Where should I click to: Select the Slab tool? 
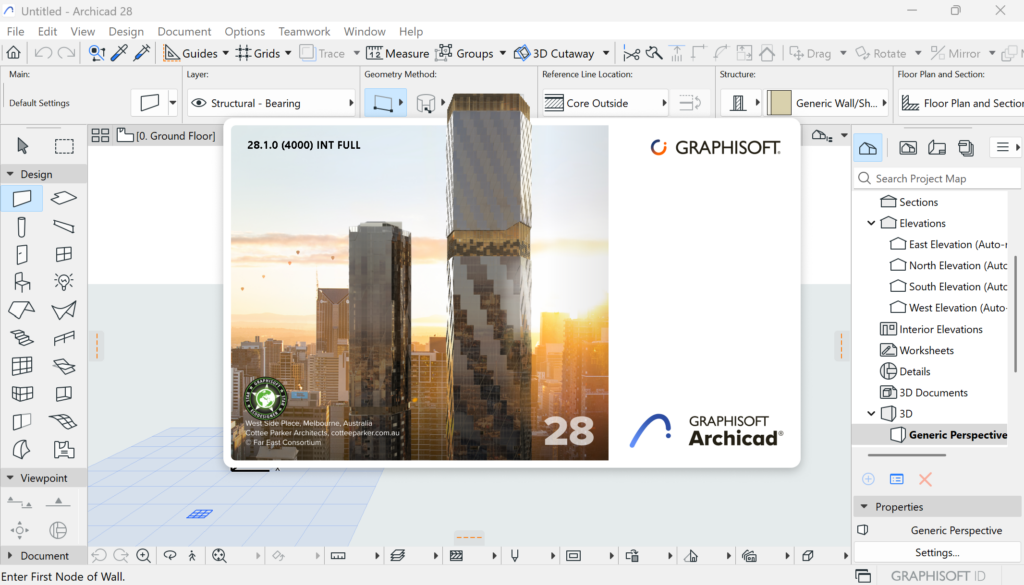click(x=63, y=198)
